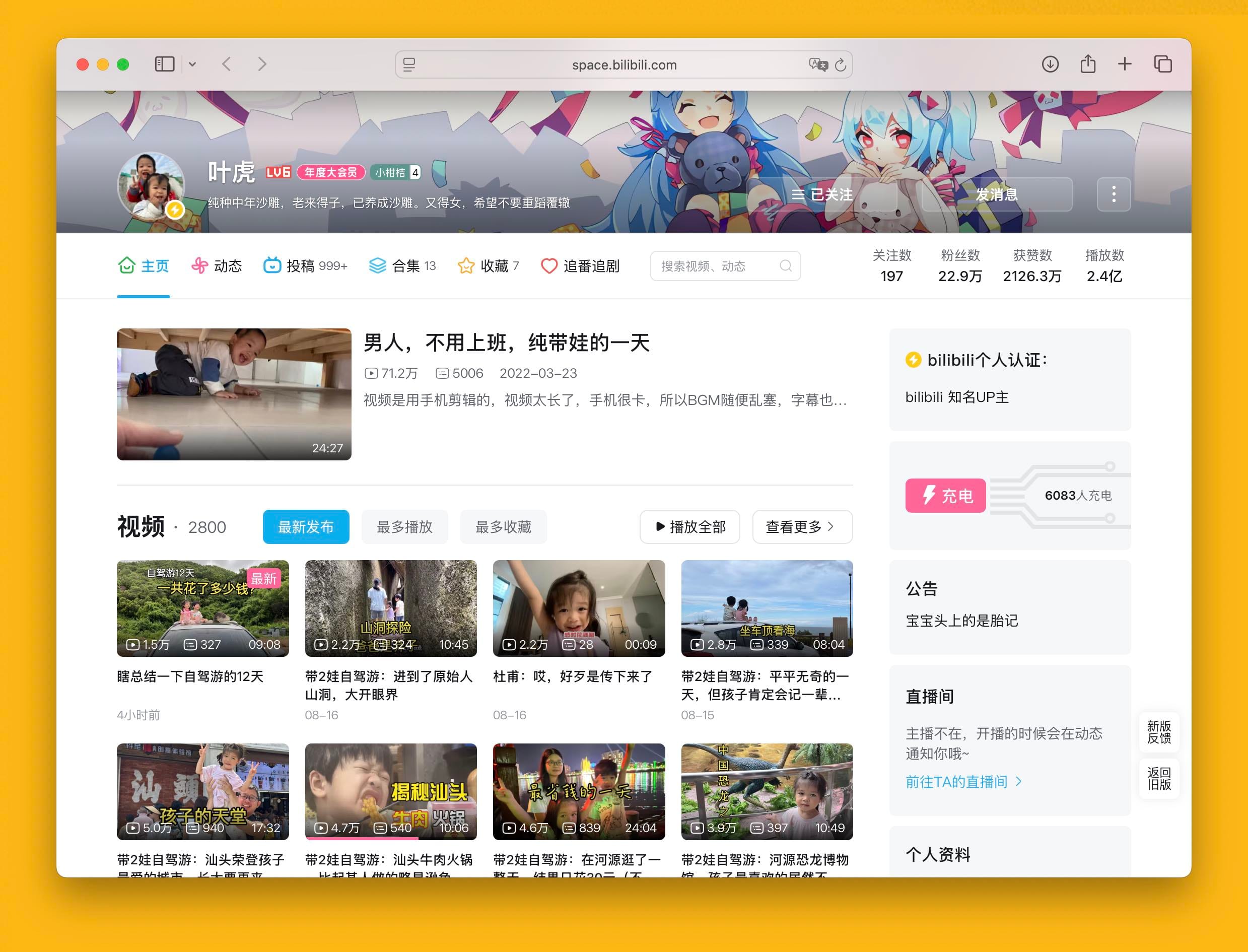This screenshot has height=952, width=1248.
Task: Click the share icon in toolbar
Action: (x=1088, y=63)
